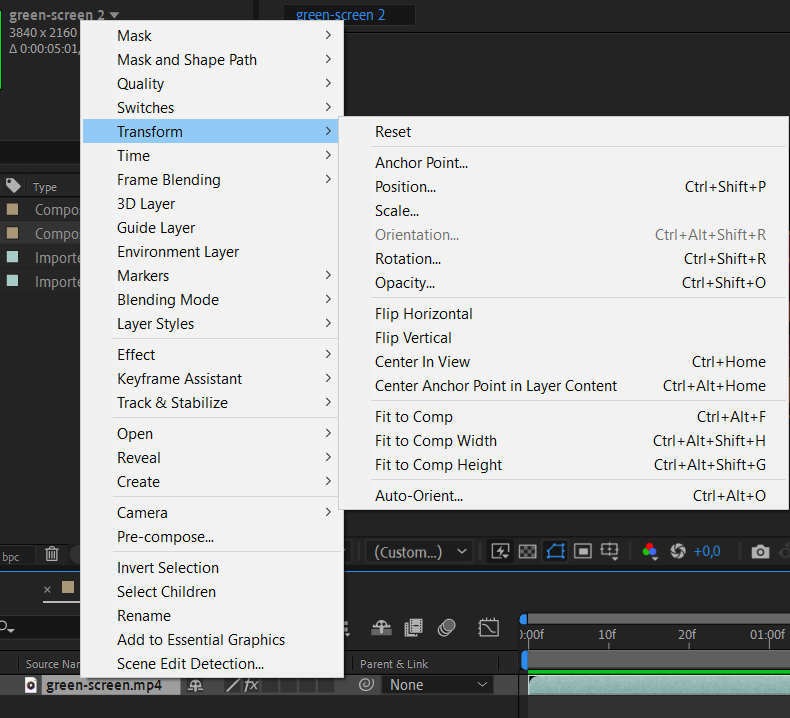Enable Motion Blur circles icon in timeline
The height and width of the screenshot is (718, 790).
(x=447, y=628)
